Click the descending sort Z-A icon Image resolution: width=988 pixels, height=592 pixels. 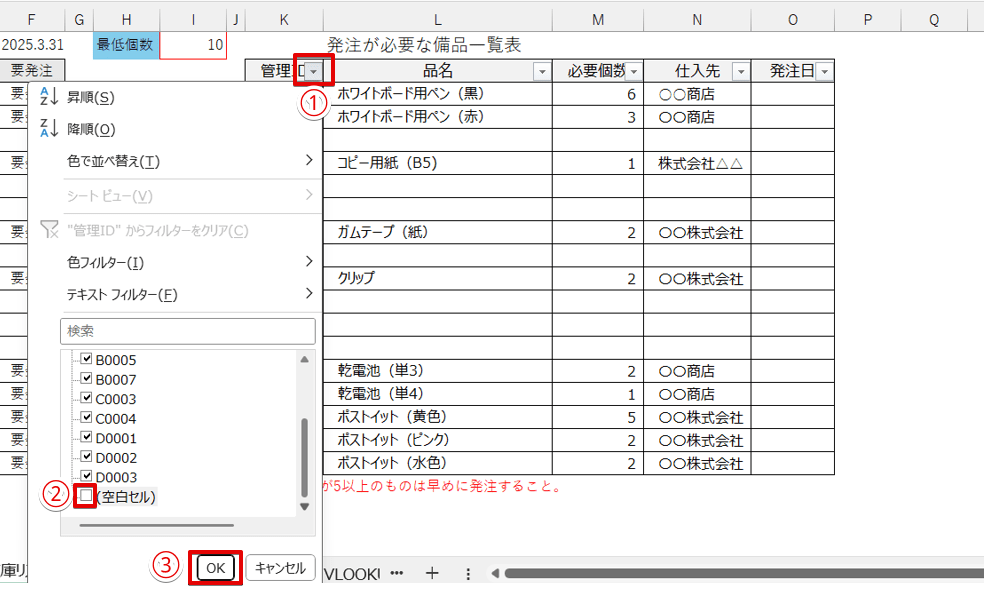click(x=49, y=128)
